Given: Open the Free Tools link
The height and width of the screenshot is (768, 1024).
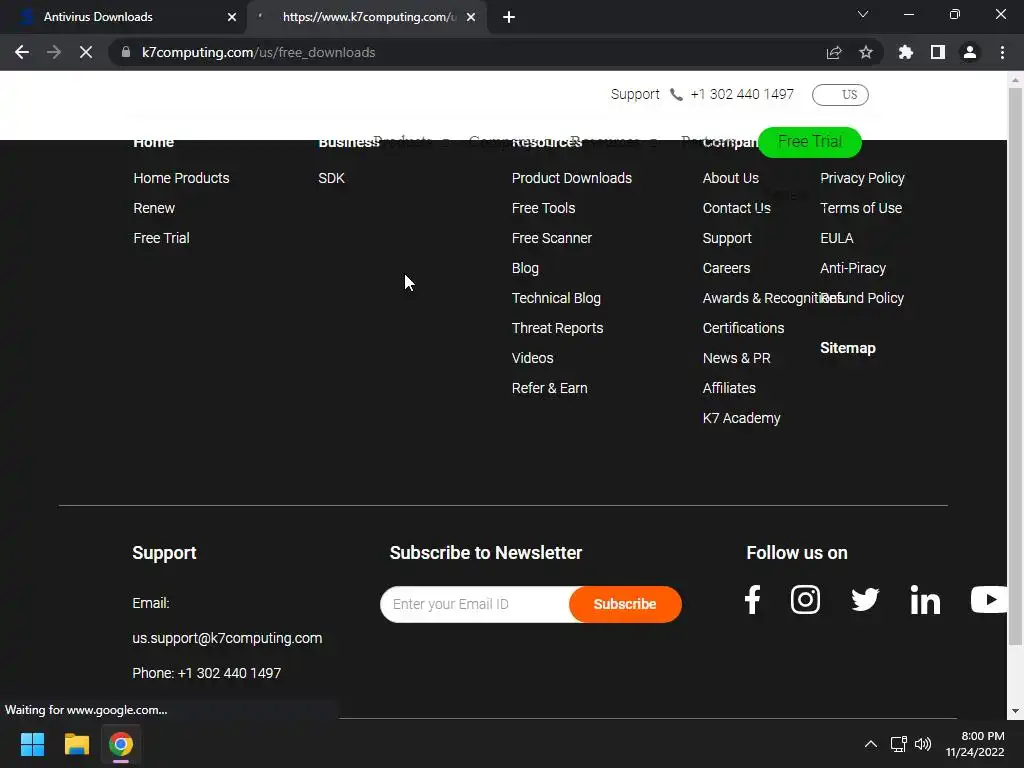Looking at the screenshot, I should [x=543, y=208].
